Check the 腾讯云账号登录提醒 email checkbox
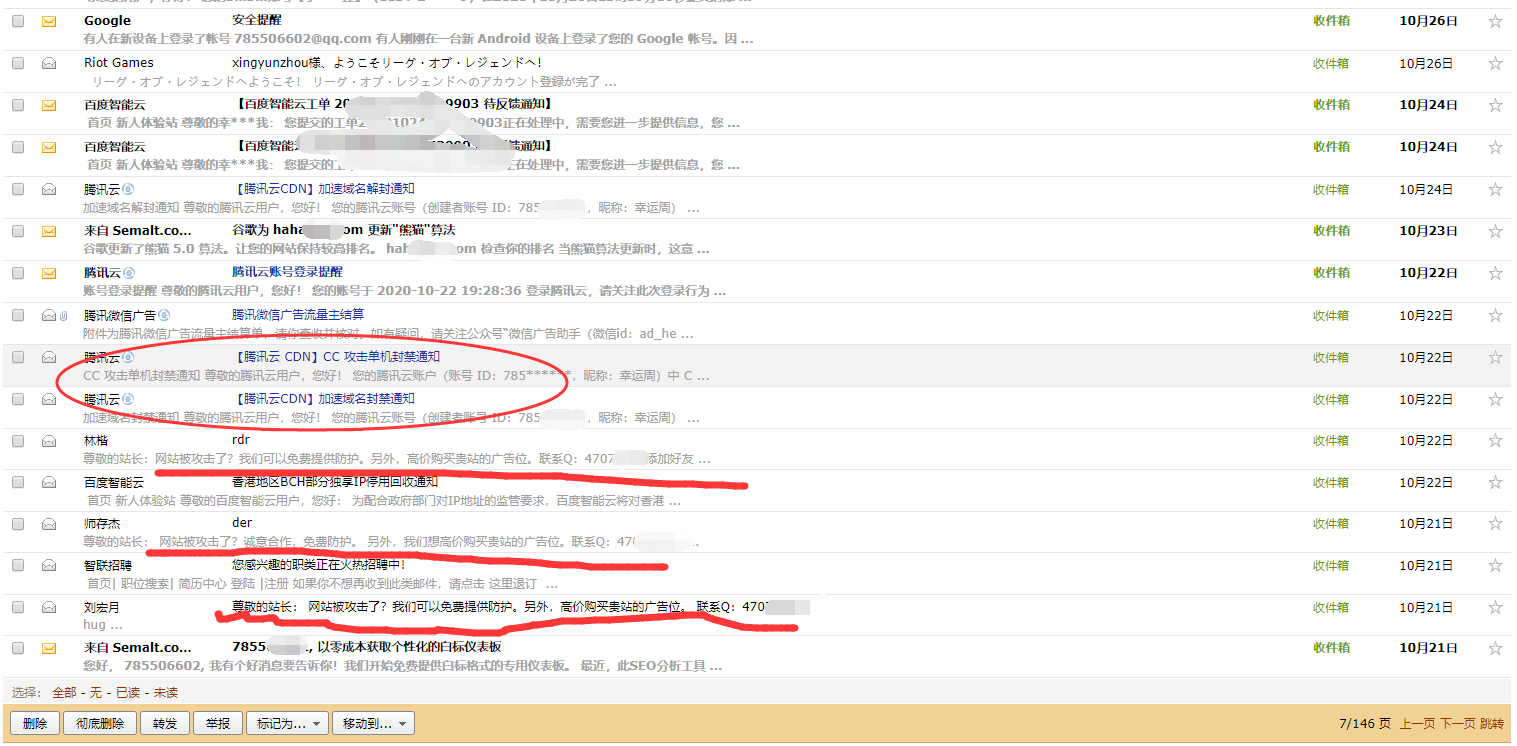Image resolution: width=1517 pixels, height=746 pixels. tap(18, 273)
